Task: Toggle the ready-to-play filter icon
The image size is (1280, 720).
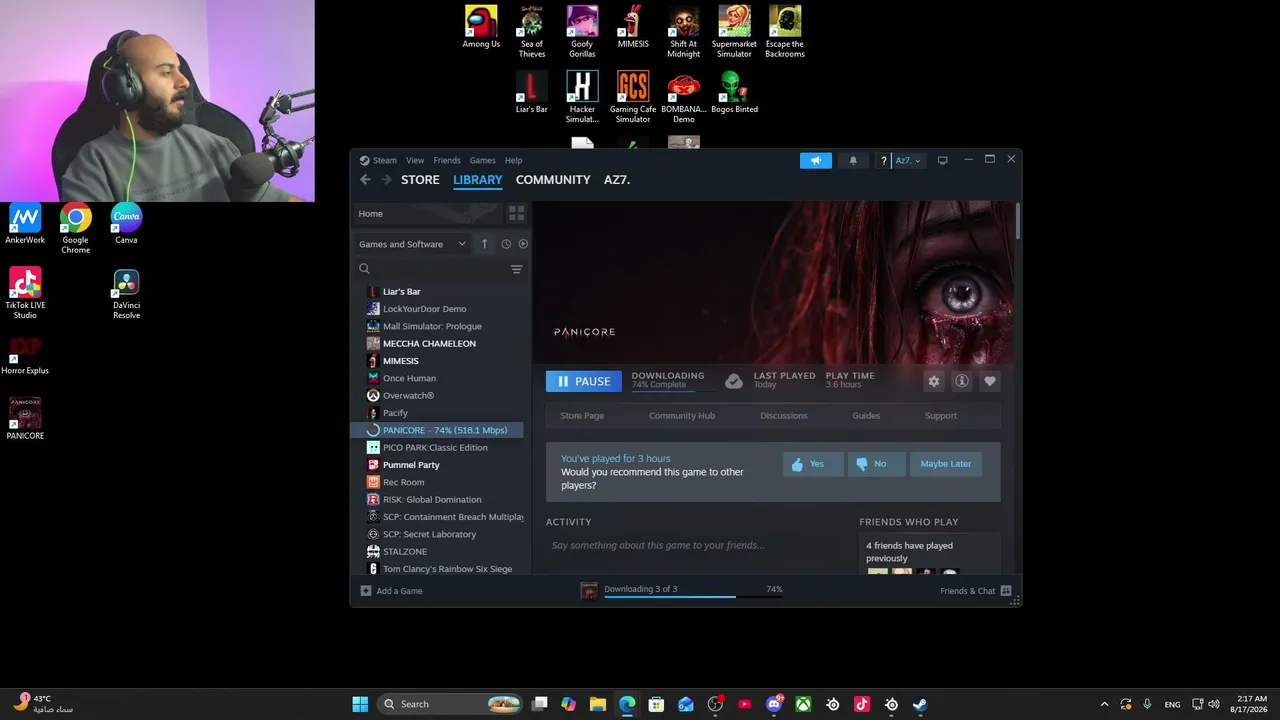Action: 523,244
